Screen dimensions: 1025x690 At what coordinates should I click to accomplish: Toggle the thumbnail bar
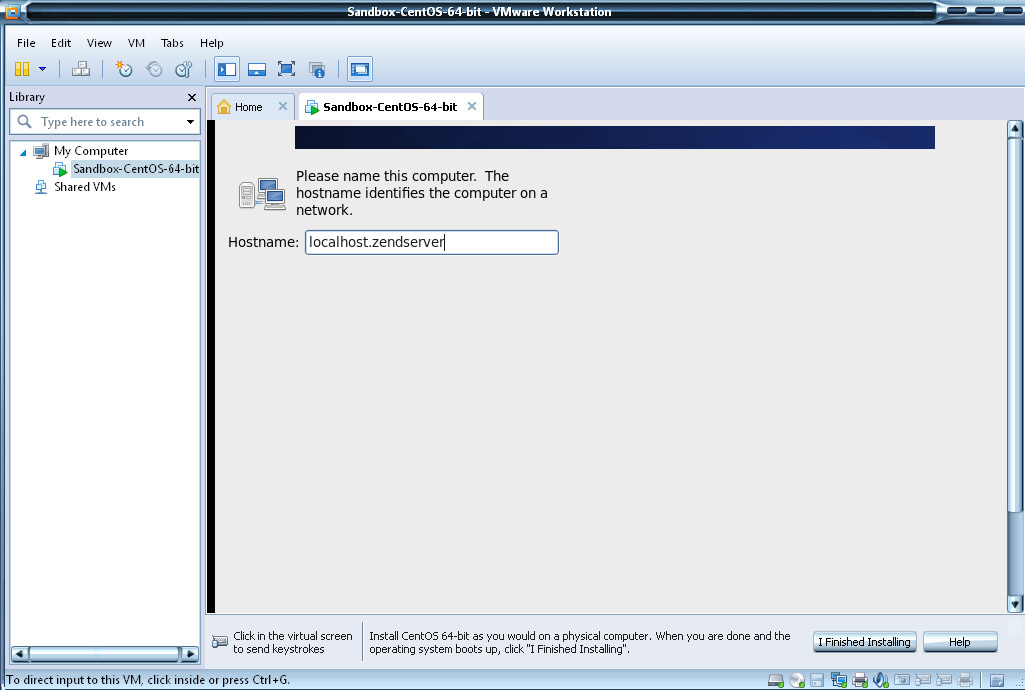[x=257, y=69]
